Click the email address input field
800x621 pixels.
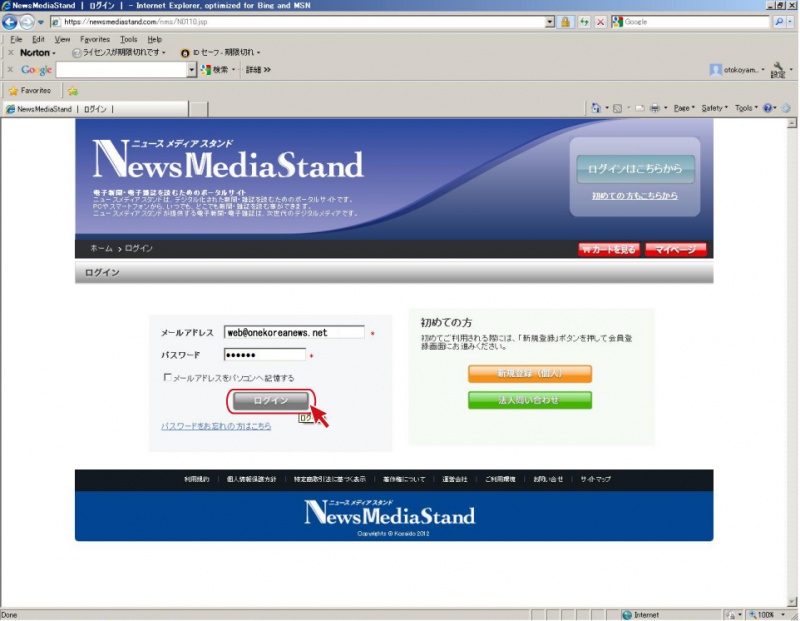click(x=294, y=333)
